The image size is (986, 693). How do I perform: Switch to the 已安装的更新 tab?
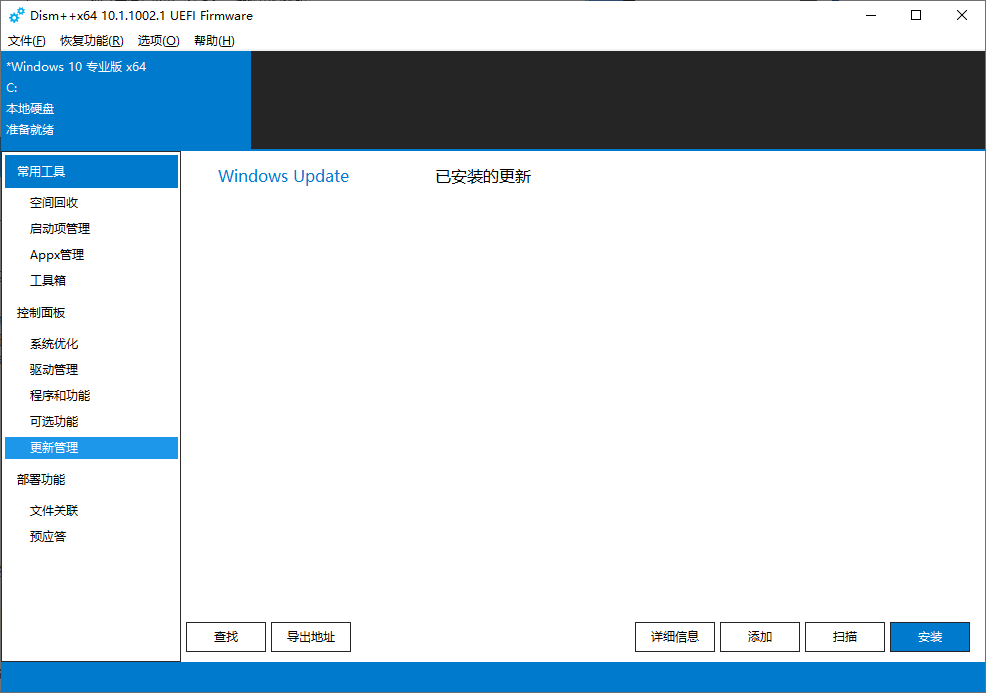(x=483, y=177)
